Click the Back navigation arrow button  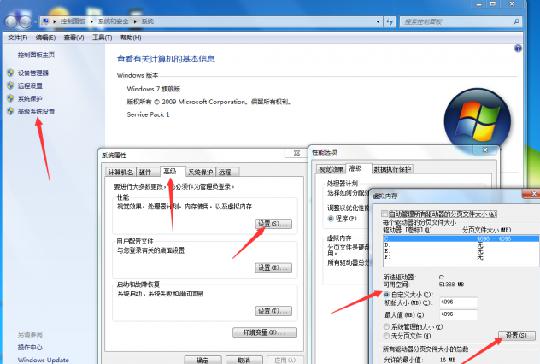(11, 21)
